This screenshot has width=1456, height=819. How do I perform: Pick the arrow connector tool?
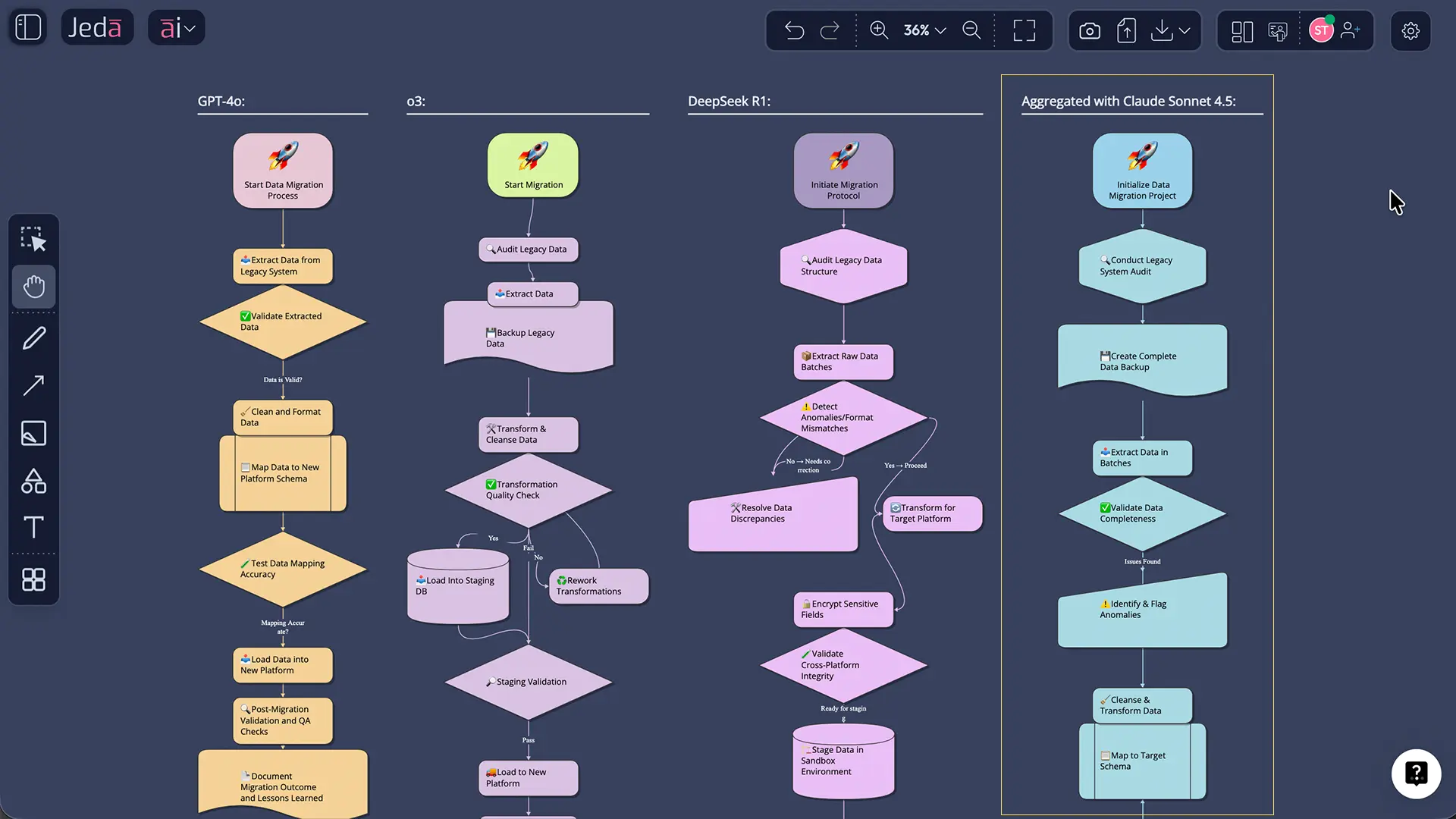[33, 385]
